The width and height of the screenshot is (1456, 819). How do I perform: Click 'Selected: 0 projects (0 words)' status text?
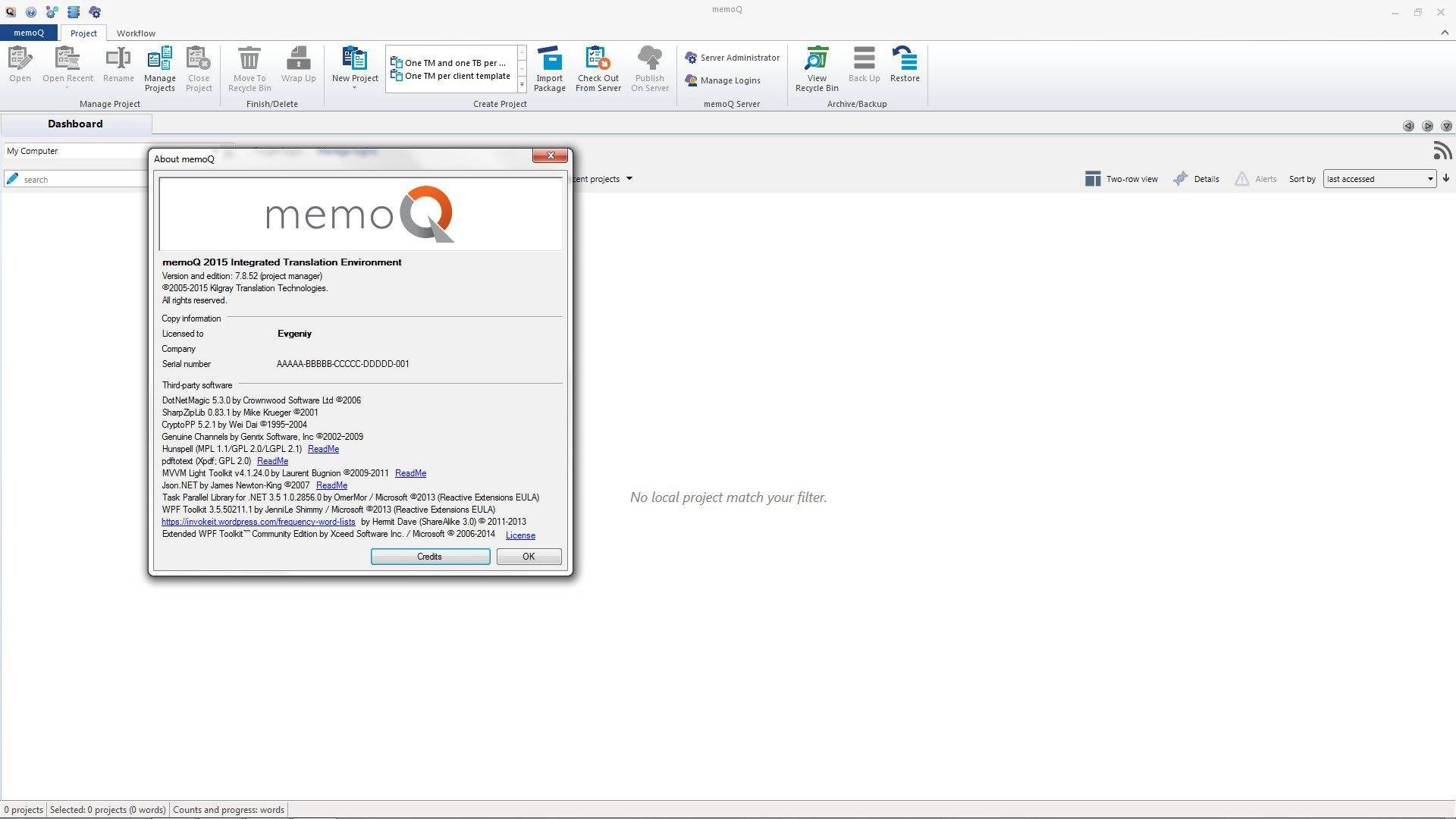coord(108,810)
